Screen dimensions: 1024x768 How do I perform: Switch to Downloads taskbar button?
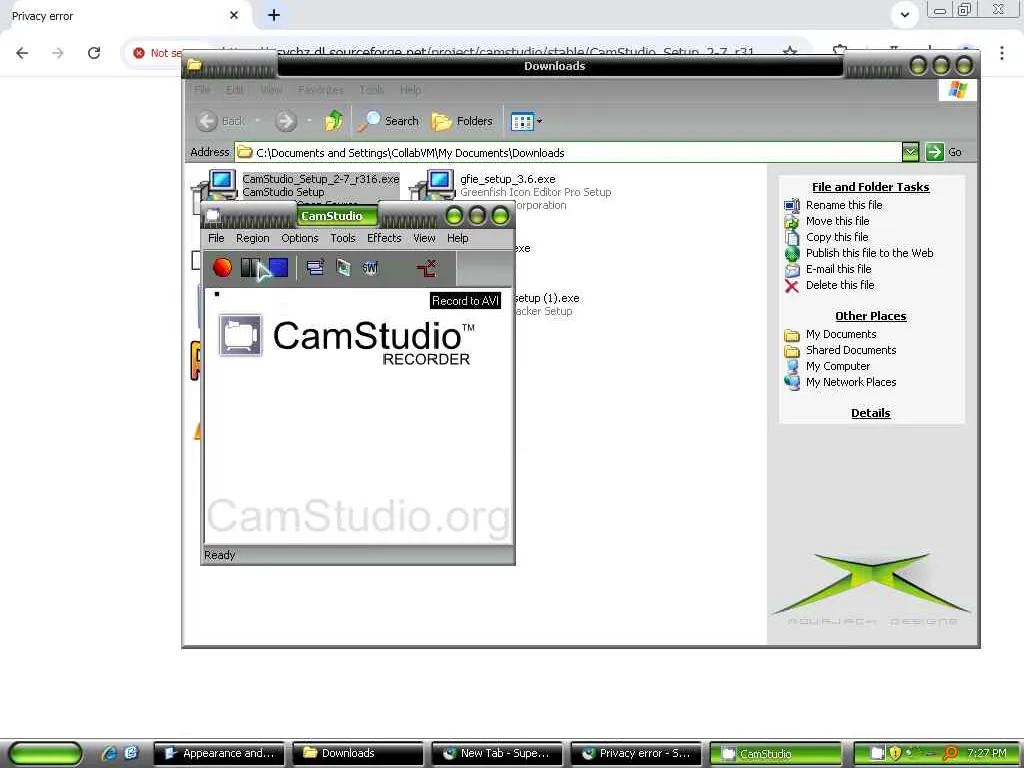(358, 754)
